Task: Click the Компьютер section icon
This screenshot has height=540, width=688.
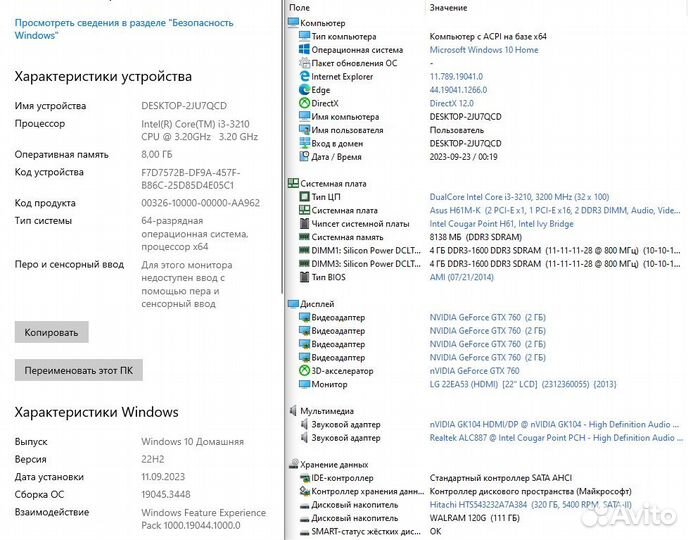Action: tap(293, 22)
